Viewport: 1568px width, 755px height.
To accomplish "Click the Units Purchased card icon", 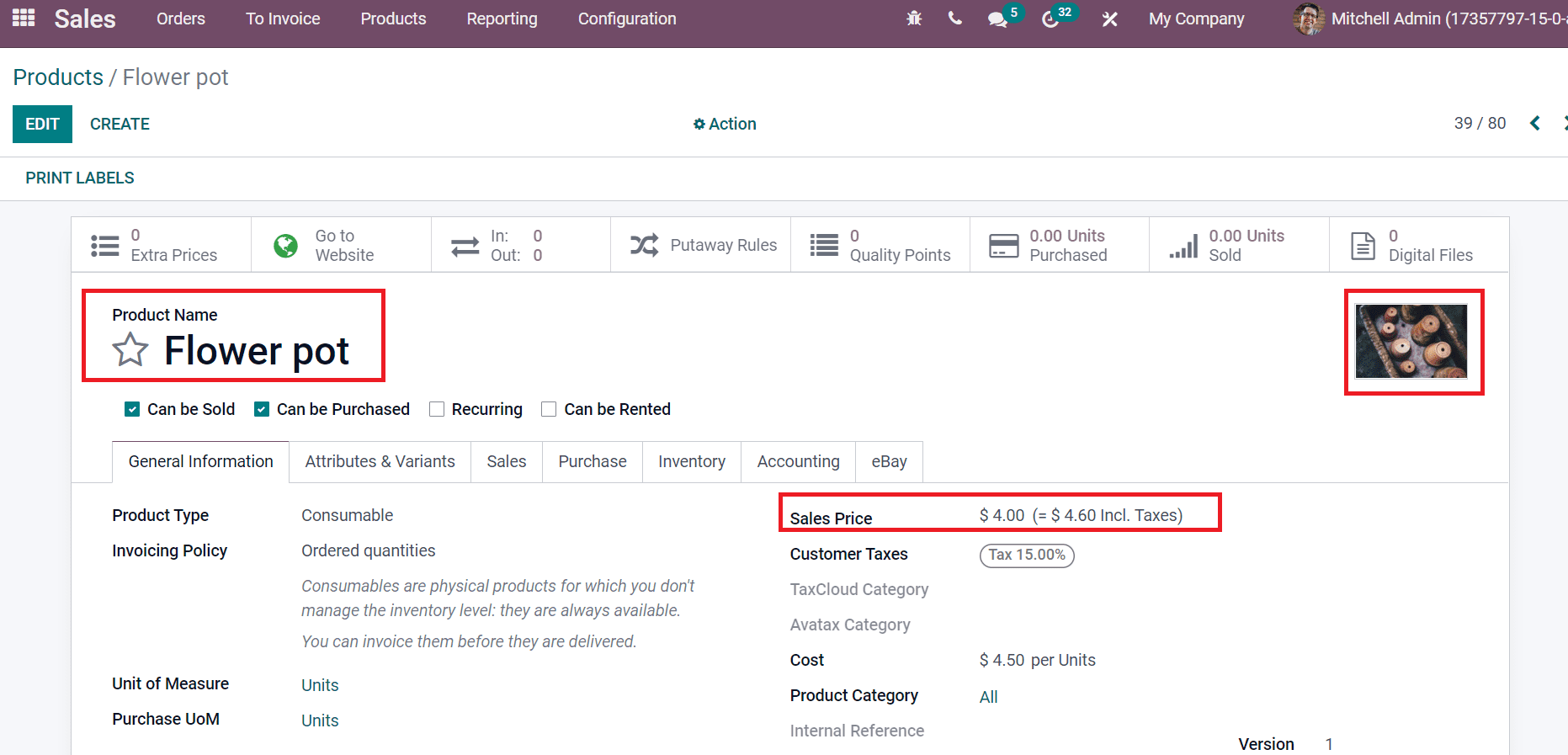I will pos(1003,246).
